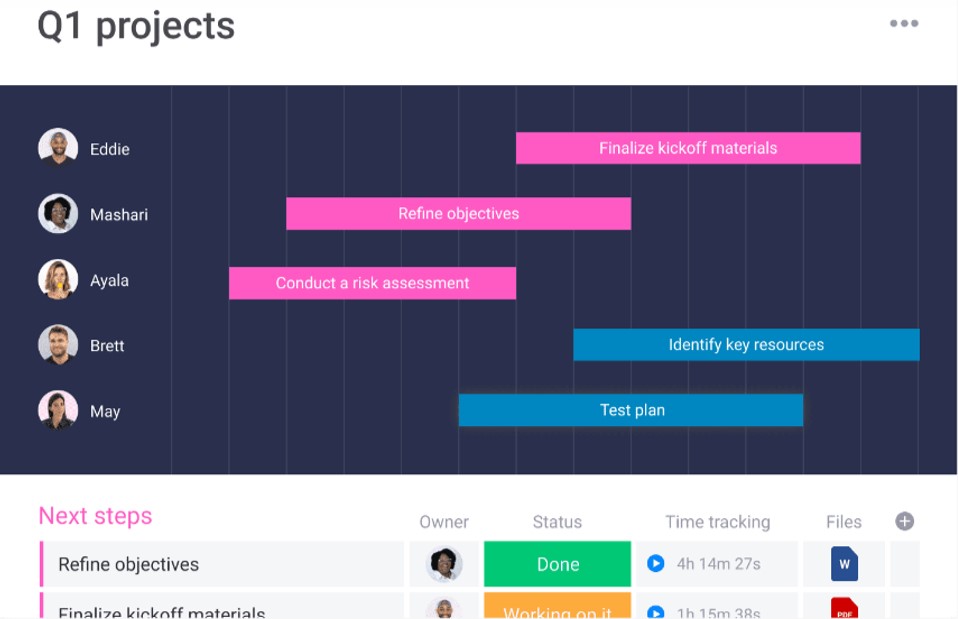The width and height of the screenshot is (958, 619).
Task: Open the three-dots options menu
Action: point(904,24)
